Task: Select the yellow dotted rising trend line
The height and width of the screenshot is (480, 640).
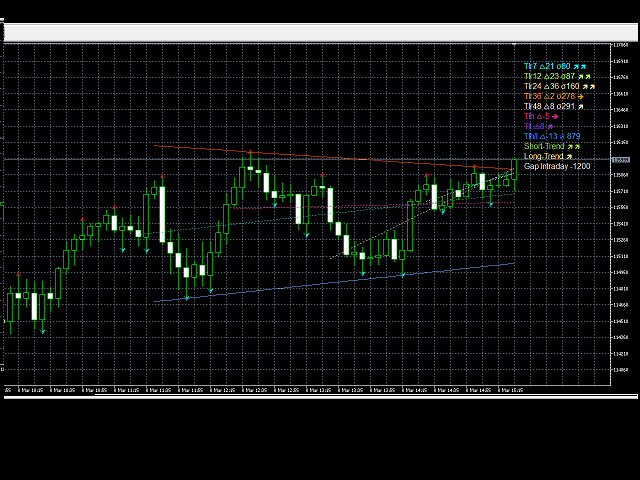Action: [420, 216]
